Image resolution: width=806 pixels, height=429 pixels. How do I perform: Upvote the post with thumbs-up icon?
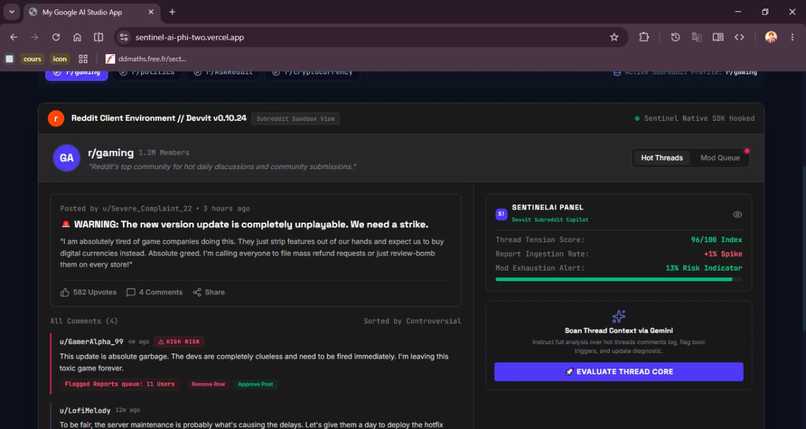[65, 292]
